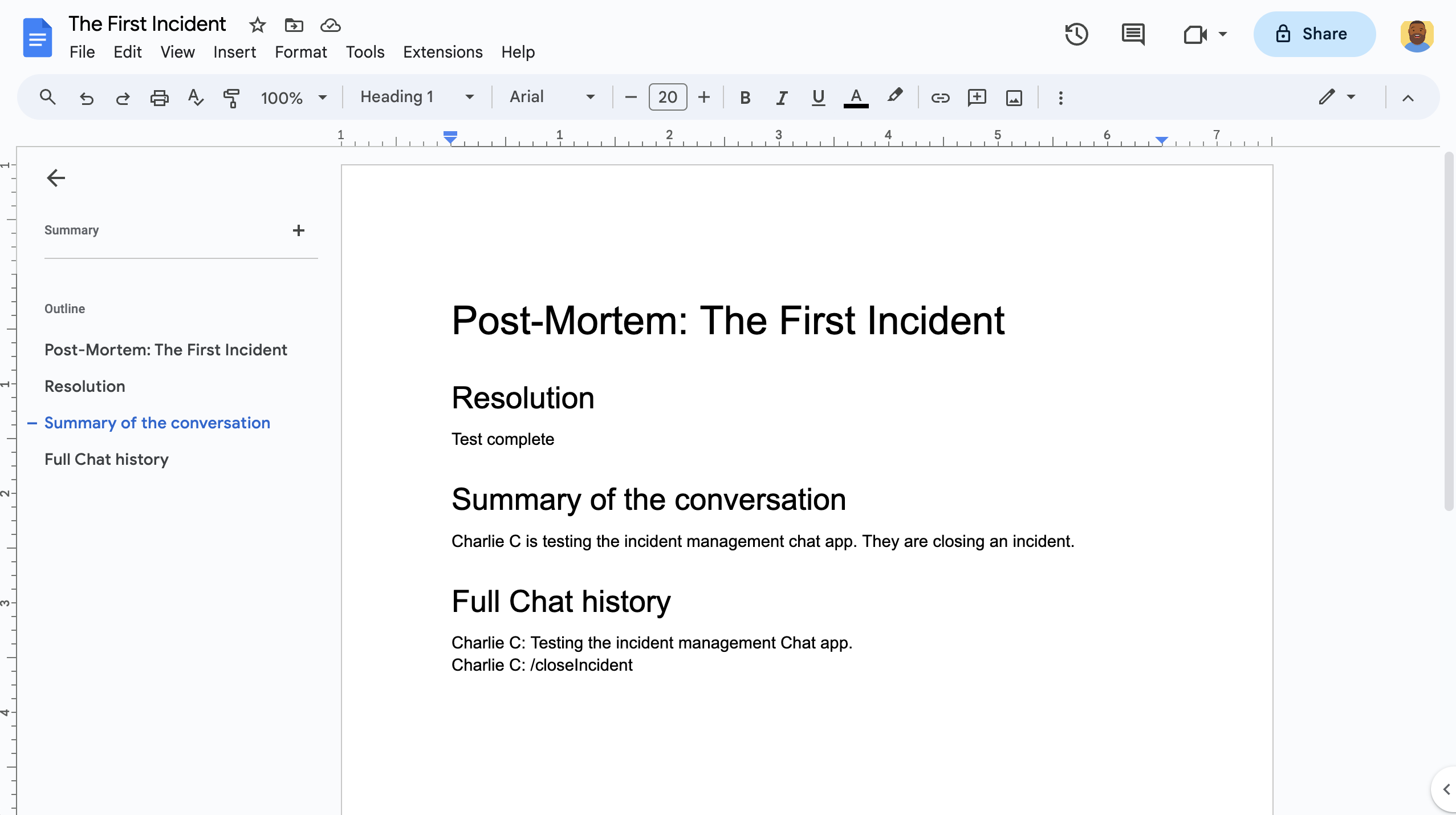The image size is (1456, 815).
Task: Select the Extensions menu item
Action: click(442, 52)
